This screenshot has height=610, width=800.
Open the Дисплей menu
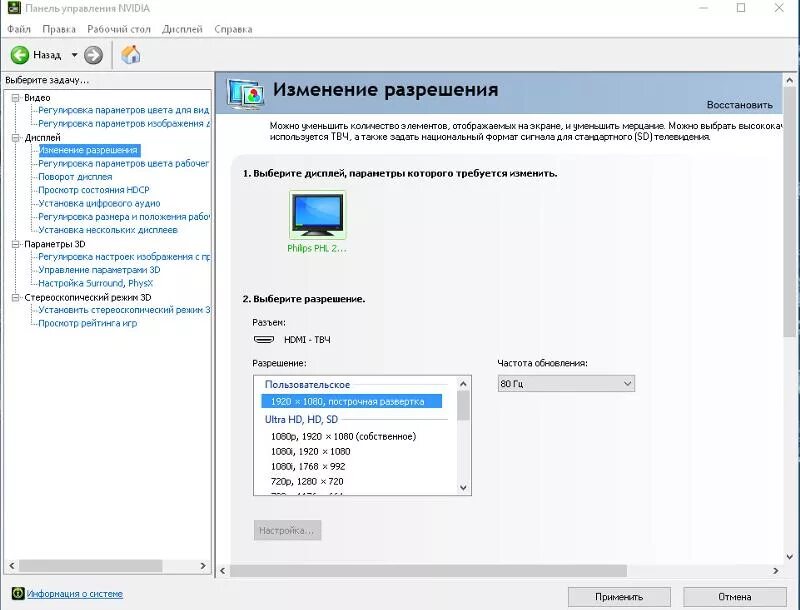182,29
